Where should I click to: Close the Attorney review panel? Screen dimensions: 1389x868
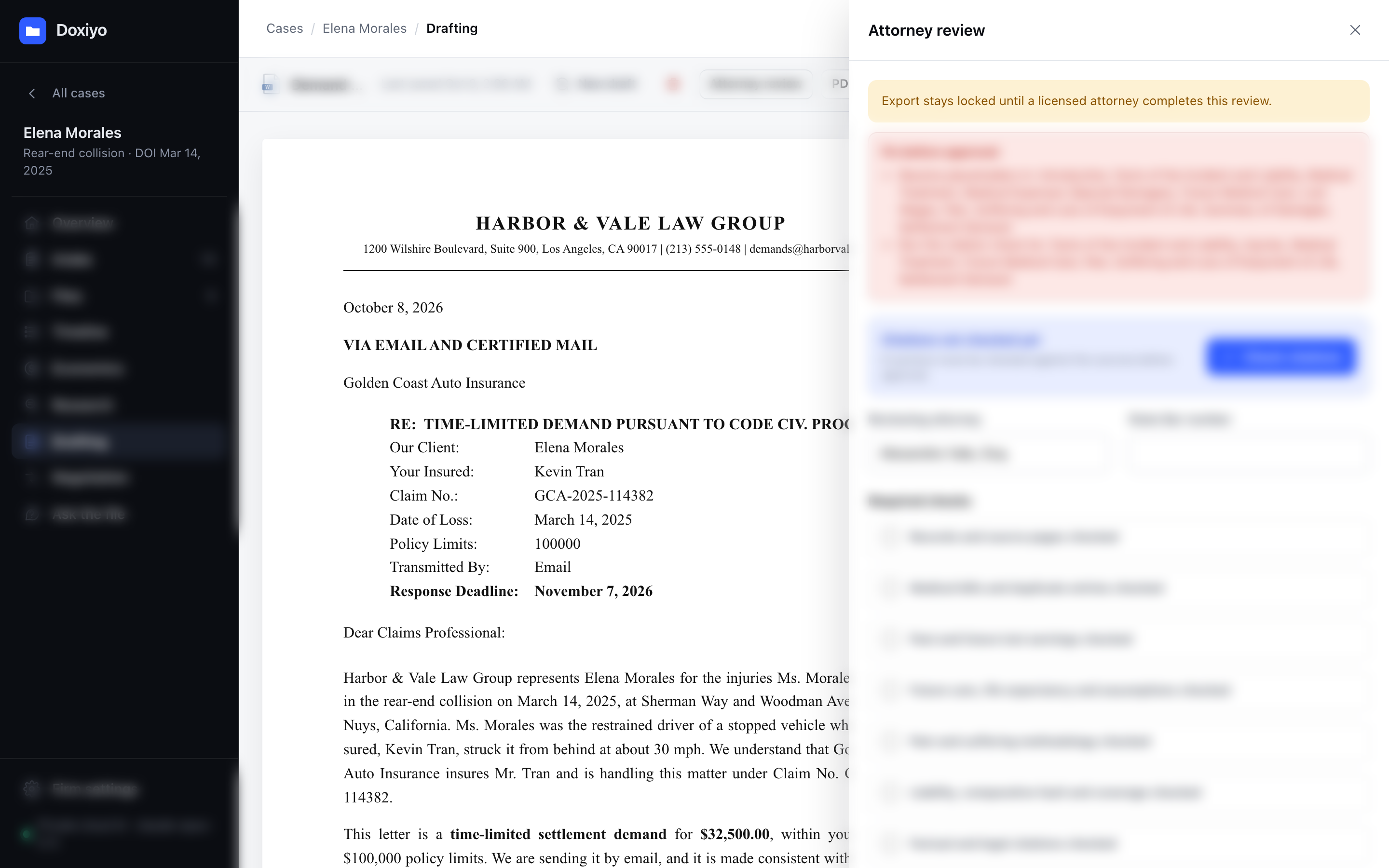(1355, 30)
